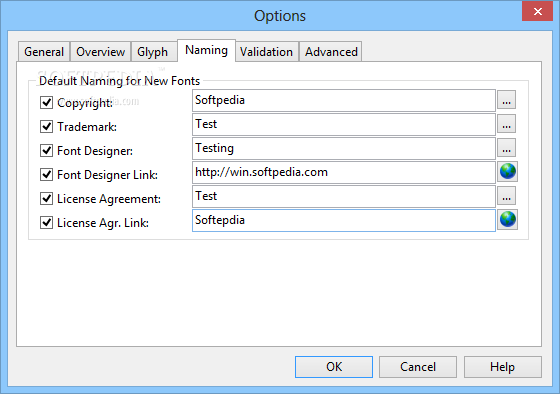560x394 pixels.
Task: Click ellipsis button next to Copyright field
Action: (x=506, y=100)
